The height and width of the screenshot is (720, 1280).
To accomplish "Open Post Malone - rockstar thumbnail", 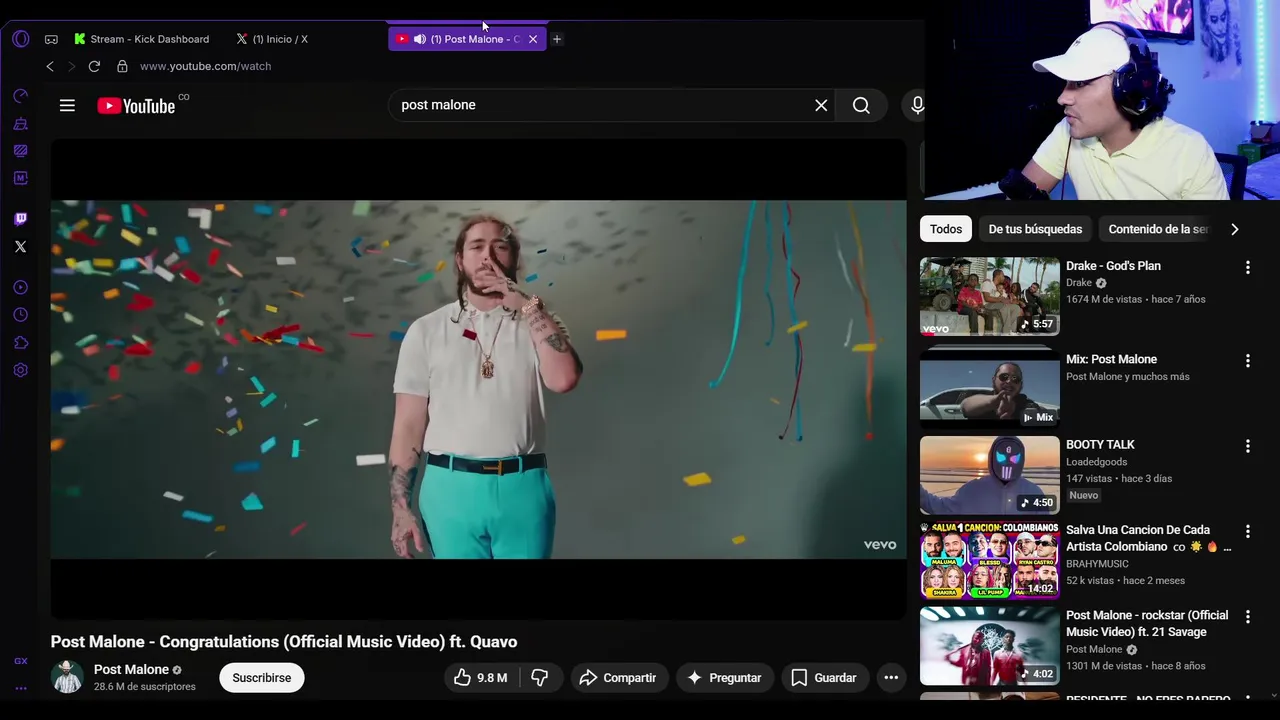I will pyautogui.click(x=989, y=646).
